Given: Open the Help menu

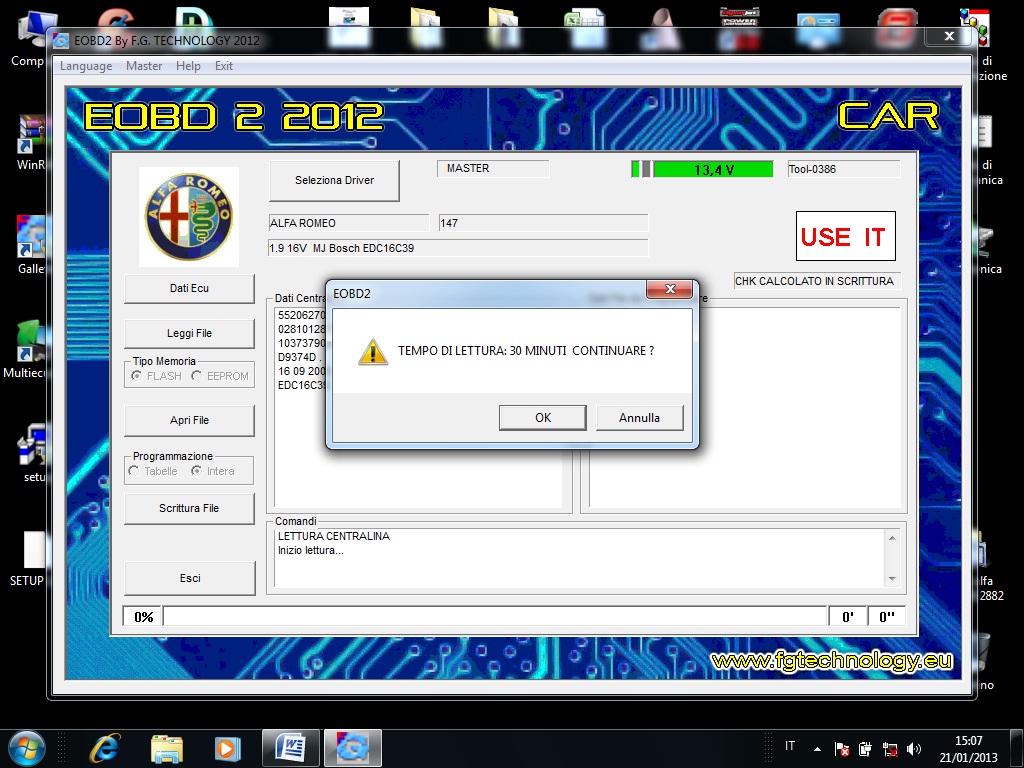Looking at the screenshot, I should click(x=188, y=66).
